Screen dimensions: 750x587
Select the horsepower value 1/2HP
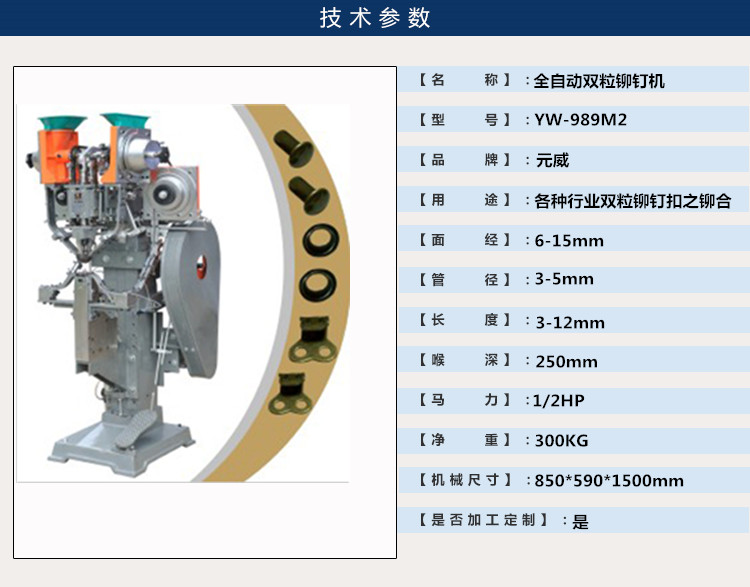point(559,400)
